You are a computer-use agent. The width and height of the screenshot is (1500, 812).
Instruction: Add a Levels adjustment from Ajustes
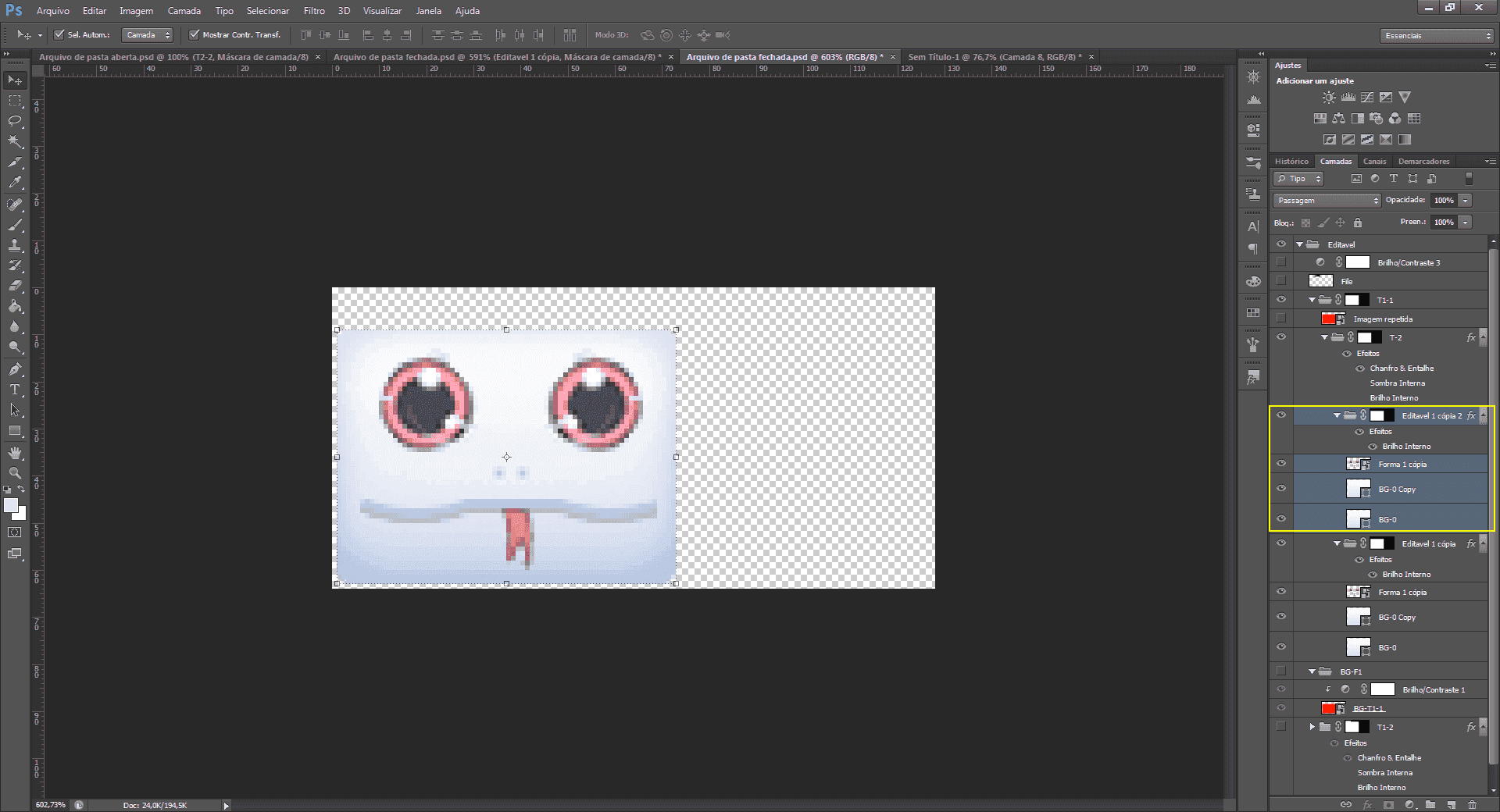(x=1348, y=98)
